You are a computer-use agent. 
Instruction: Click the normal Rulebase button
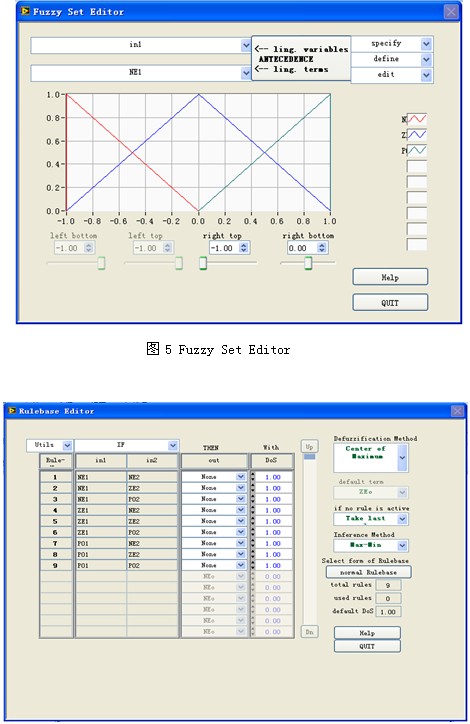[x=368, y=572]
